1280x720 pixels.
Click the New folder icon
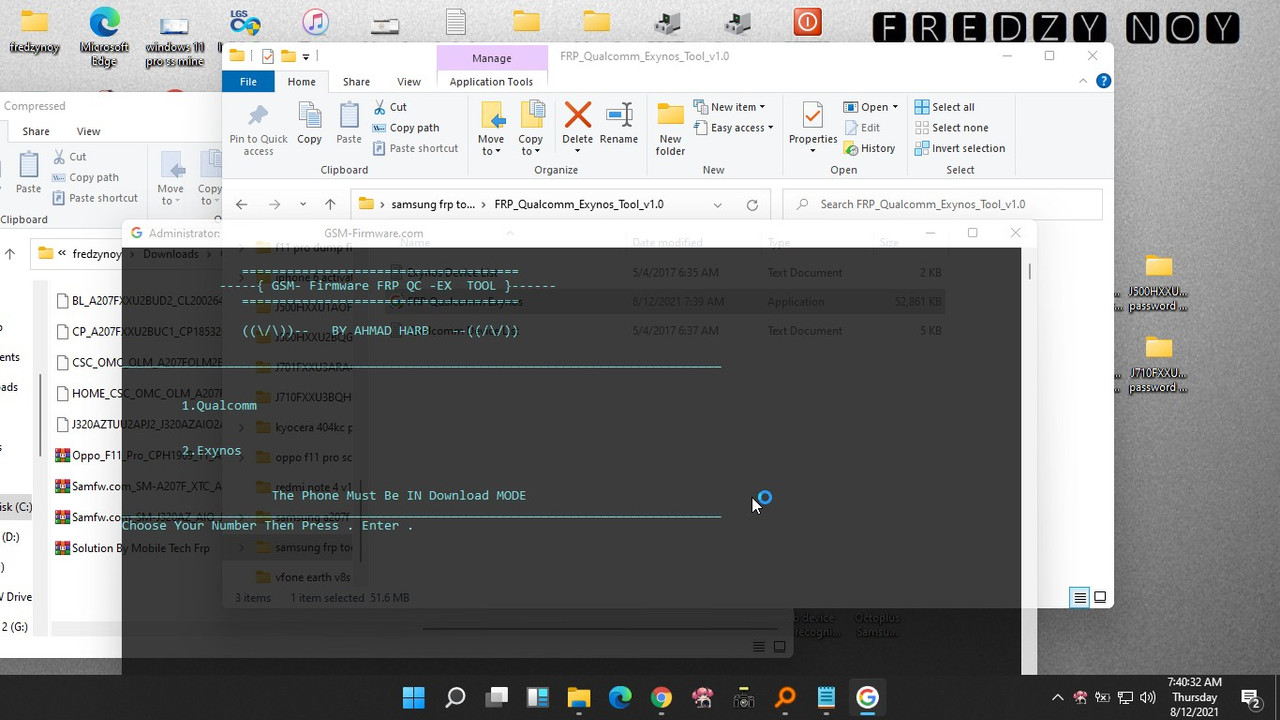tap(670, 128)
